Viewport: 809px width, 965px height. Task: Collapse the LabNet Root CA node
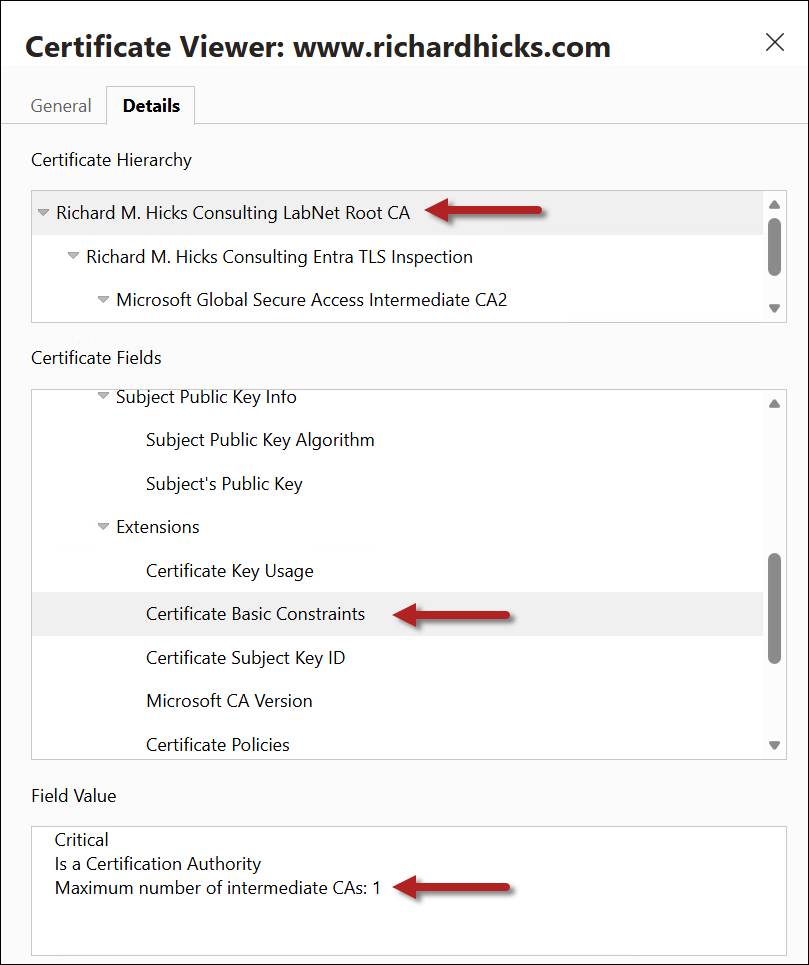(43, 212)
